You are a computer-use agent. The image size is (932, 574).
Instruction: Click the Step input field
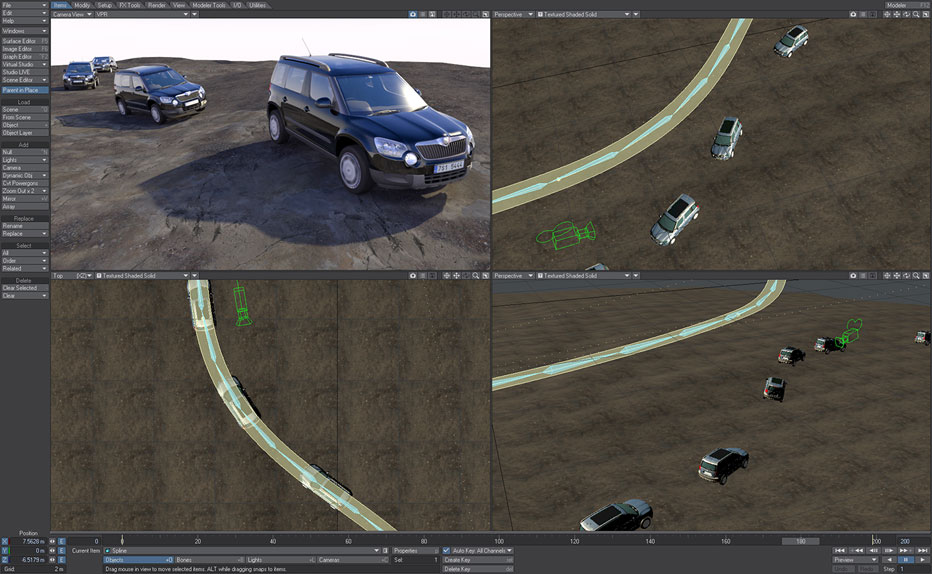coord(912,569)
